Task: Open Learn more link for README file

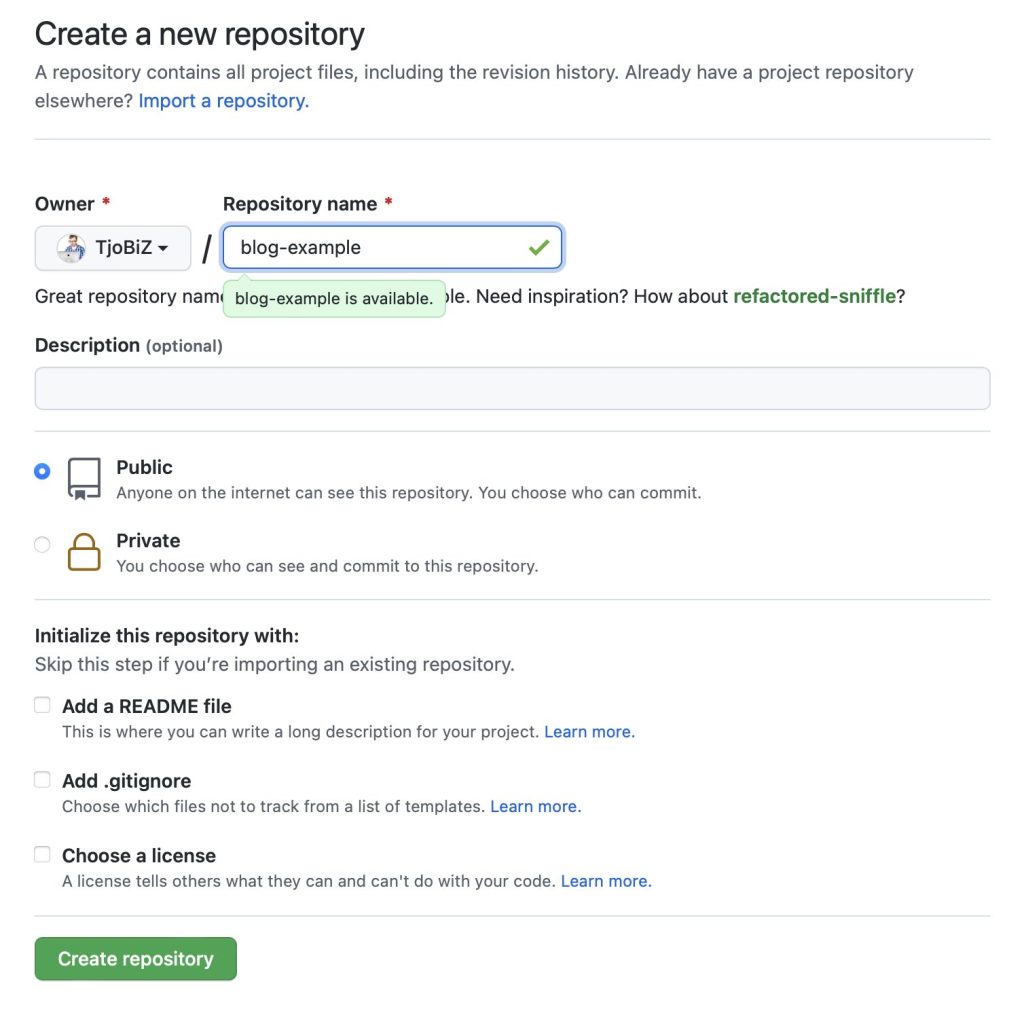Action: 589,732
